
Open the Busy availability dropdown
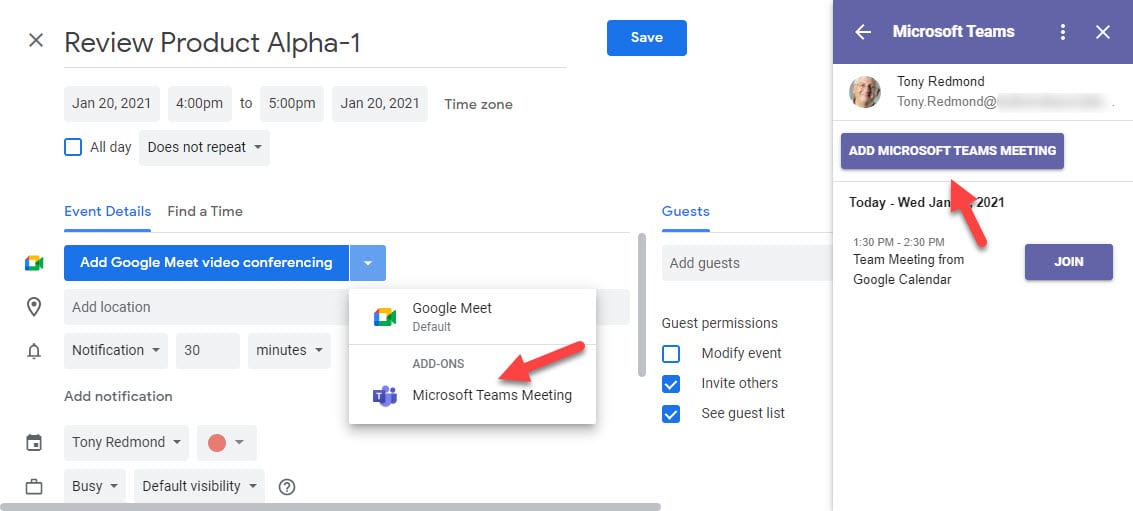[96, 486]
